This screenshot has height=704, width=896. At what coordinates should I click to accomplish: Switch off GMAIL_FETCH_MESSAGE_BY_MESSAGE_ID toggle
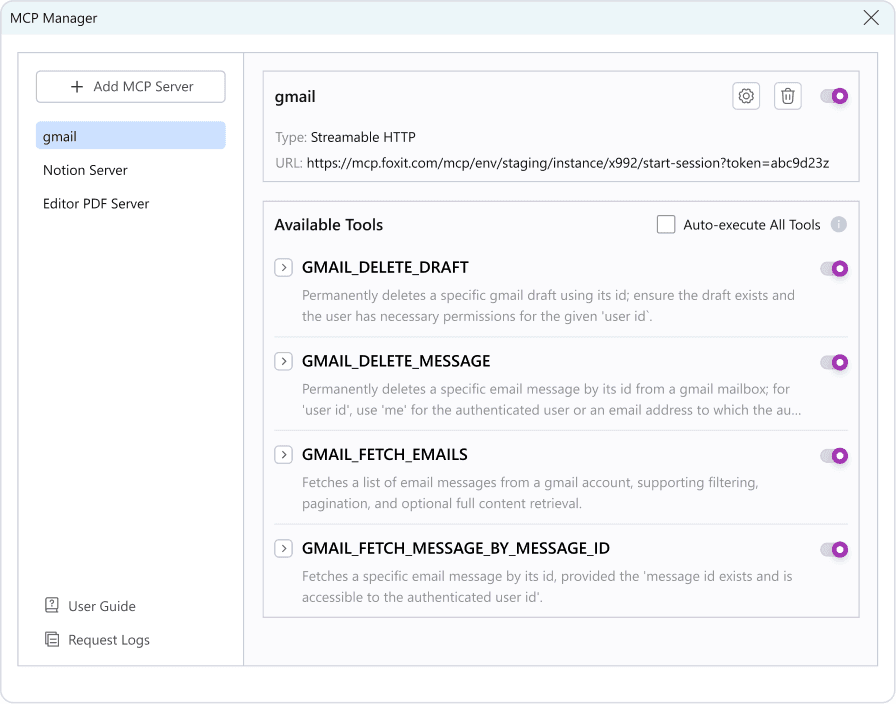coord(834,550)
